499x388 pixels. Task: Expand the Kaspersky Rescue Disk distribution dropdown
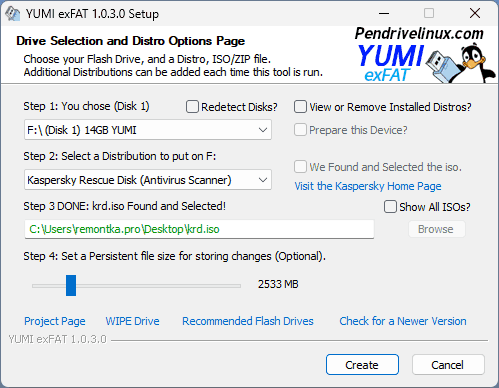(x=148, y=180)
